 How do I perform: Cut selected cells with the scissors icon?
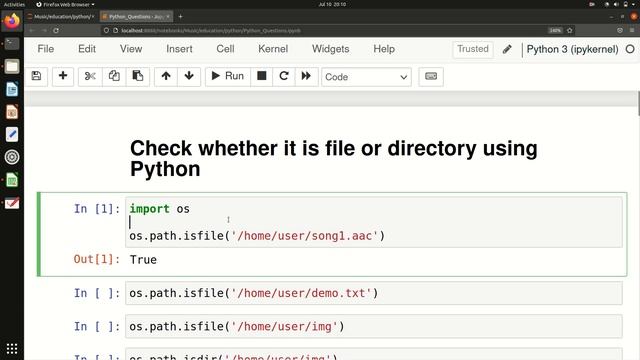[90, 76]
